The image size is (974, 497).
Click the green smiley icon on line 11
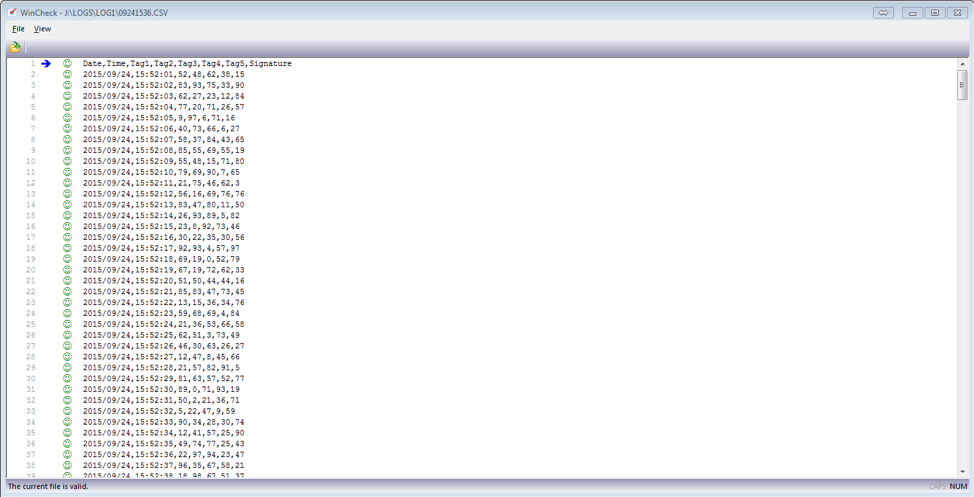[x=67, y=172]
